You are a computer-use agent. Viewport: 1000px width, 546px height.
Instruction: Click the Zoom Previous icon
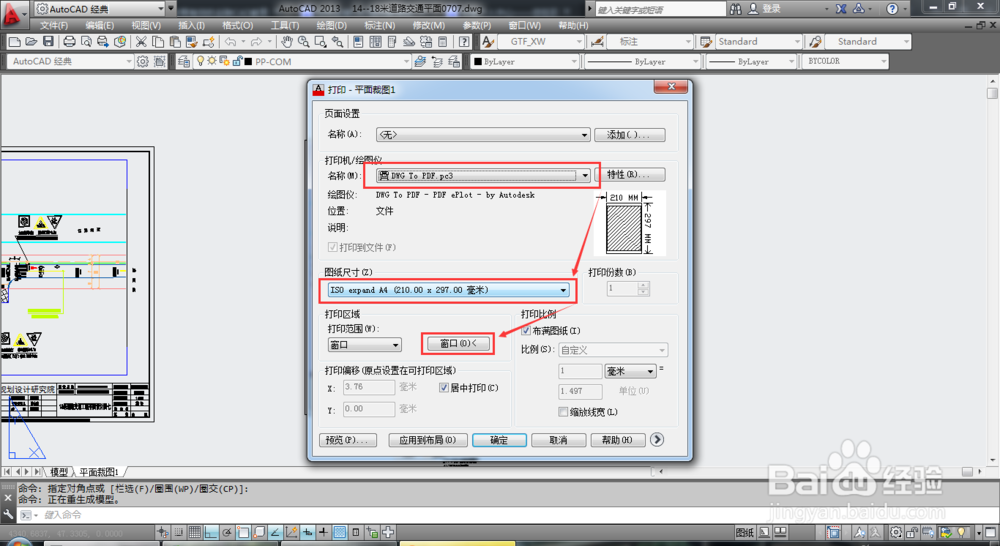click(337, 41)
